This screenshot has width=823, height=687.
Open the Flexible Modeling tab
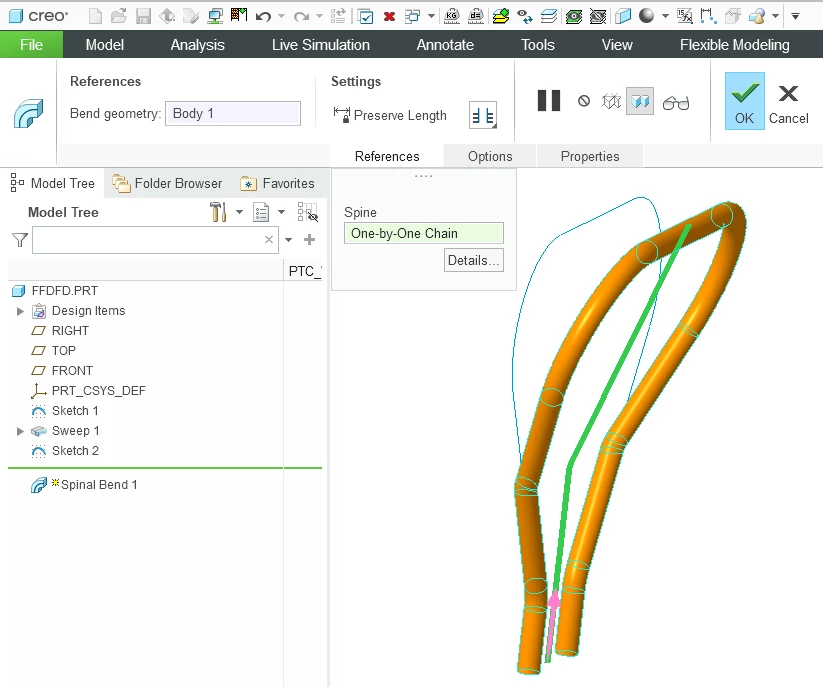pyautogui.click(x=734, y=45)
